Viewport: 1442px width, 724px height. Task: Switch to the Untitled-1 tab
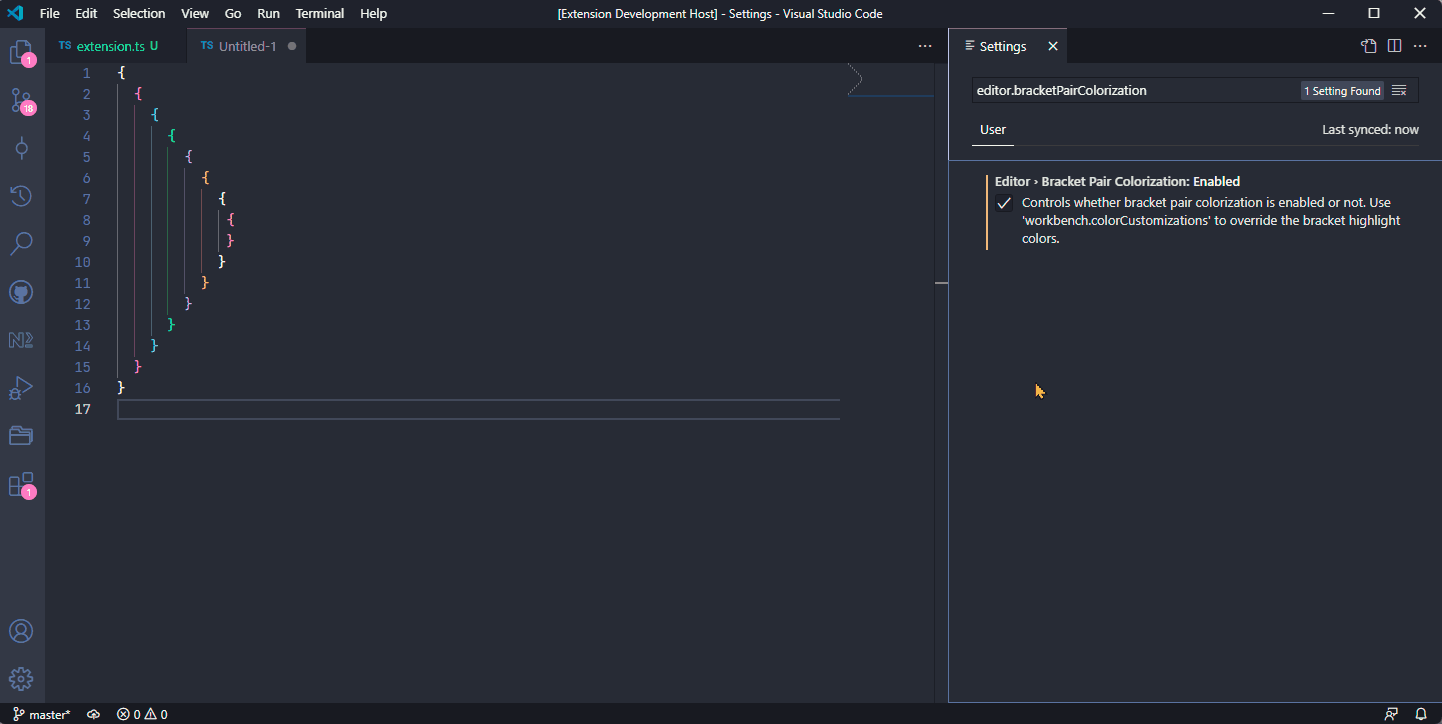point(243,45)
